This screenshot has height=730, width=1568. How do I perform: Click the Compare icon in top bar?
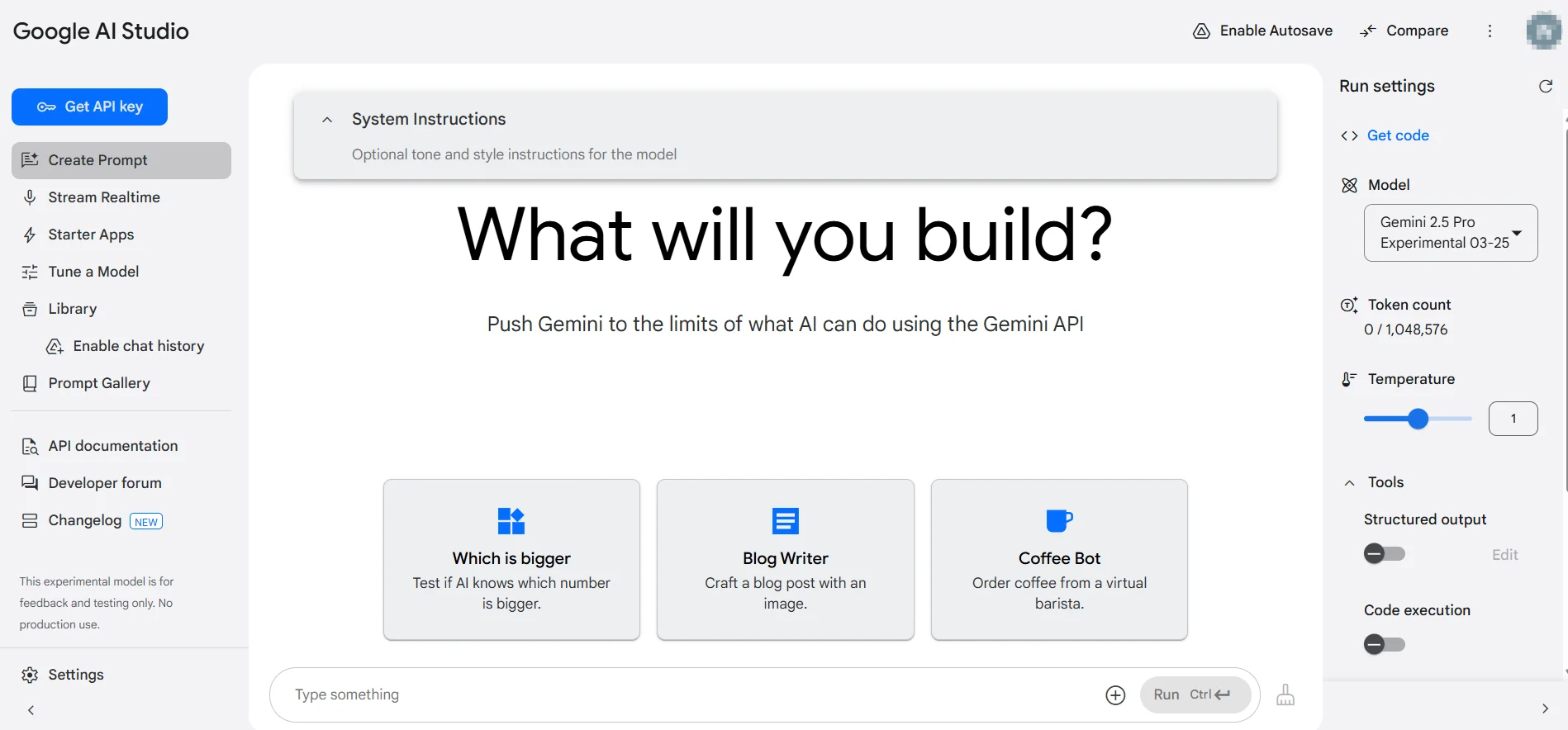tap(1368, 31)
